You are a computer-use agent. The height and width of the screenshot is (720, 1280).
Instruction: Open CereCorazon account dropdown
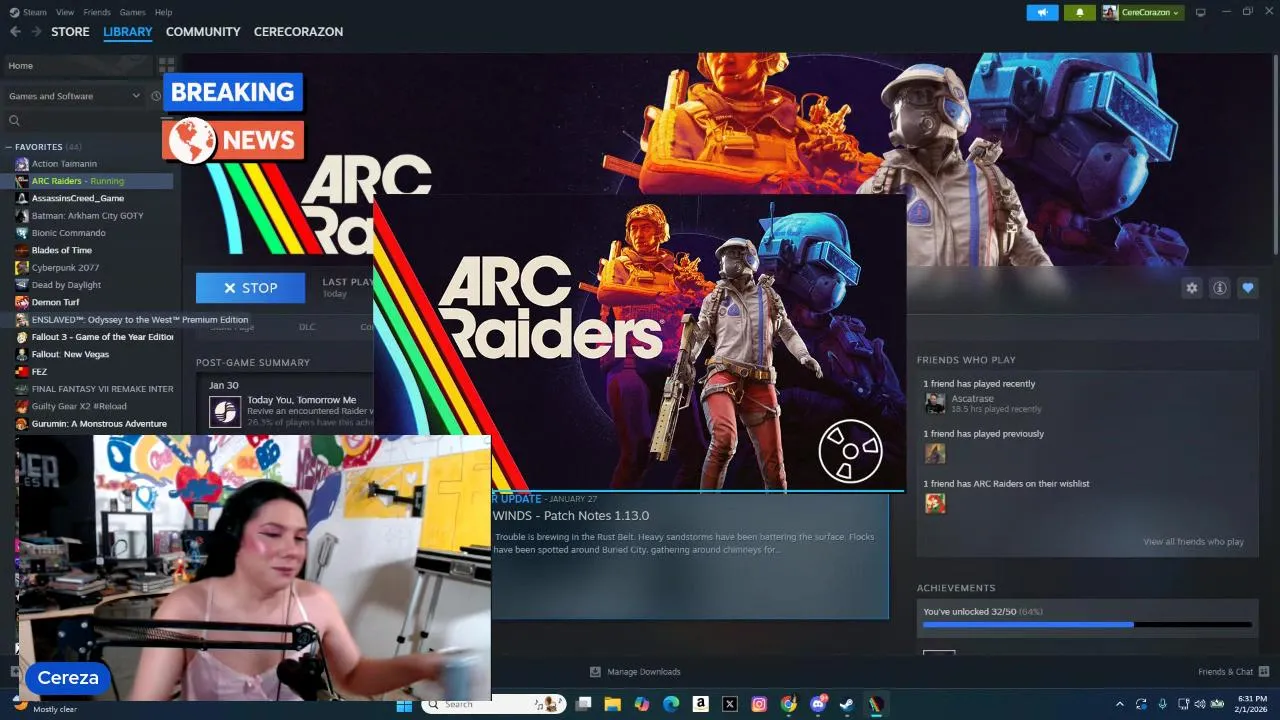point(1143,12)
